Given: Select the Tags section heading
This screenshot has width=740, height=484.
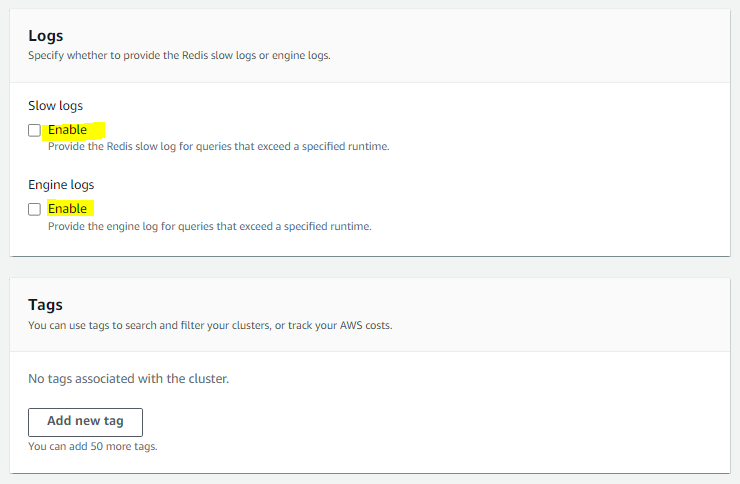Looking at the screenshot, I should pyautogui.click(x=45, y=305).
